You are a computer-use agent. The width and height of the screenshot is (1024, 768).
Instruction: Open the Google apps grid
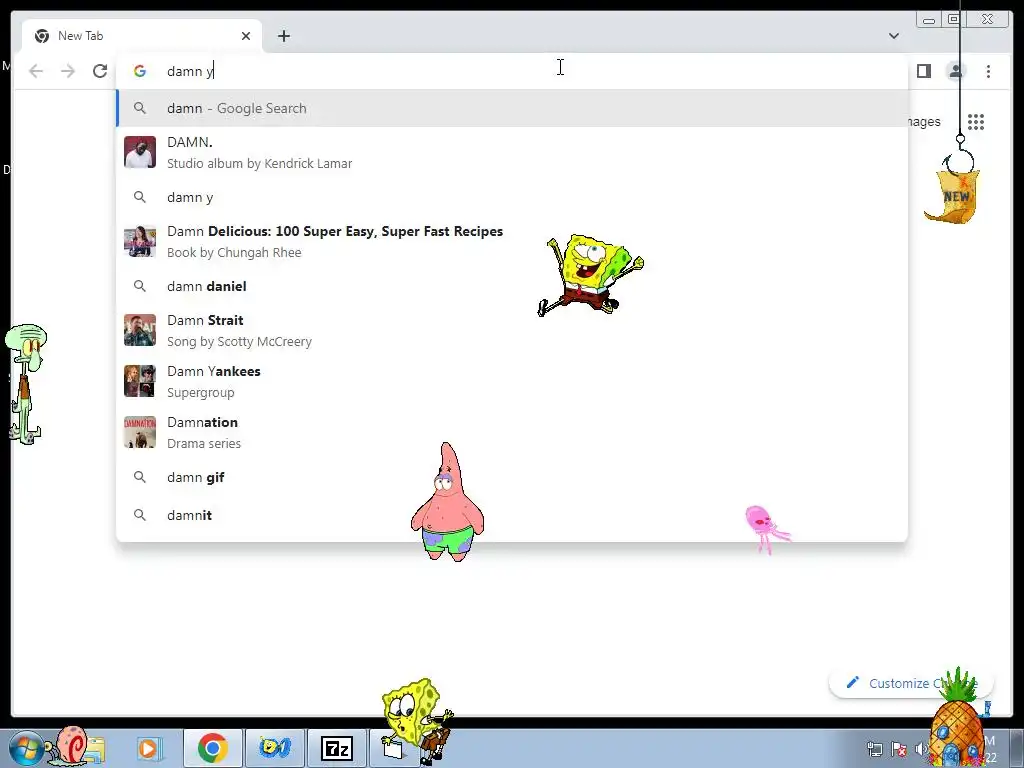pyautogui.click(x=976, y=122)
